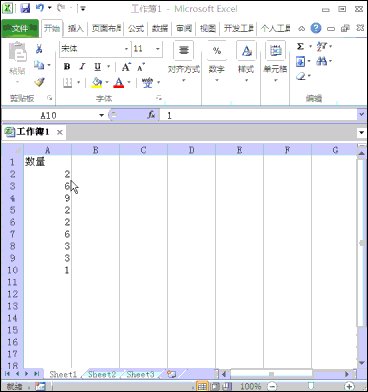Screen dimensions: 368x392
Task: Click the AutoSum sigma icon
Action: point(300,46)
